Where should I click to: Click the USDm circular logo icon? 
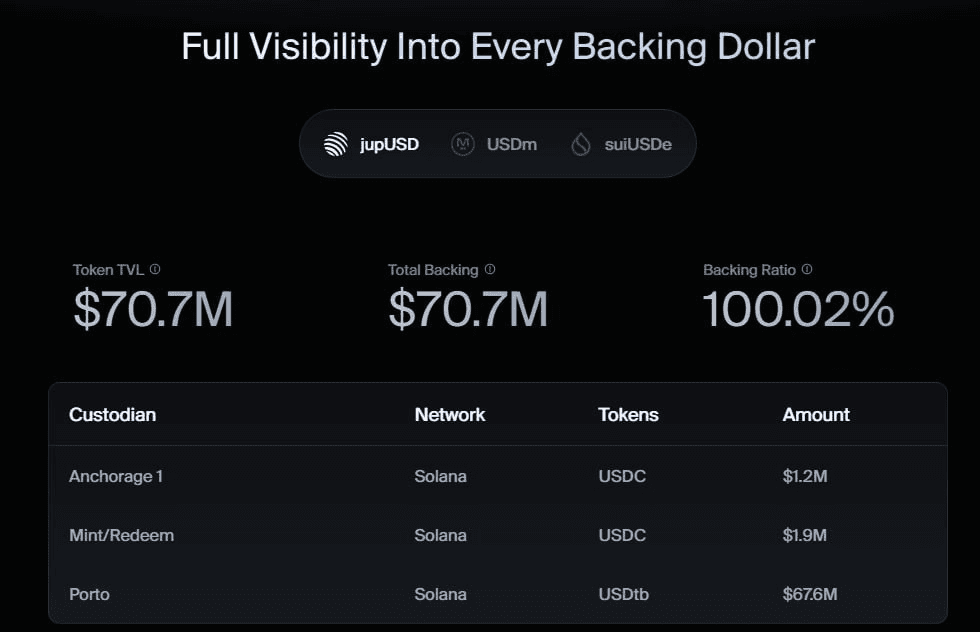point(462,144)
